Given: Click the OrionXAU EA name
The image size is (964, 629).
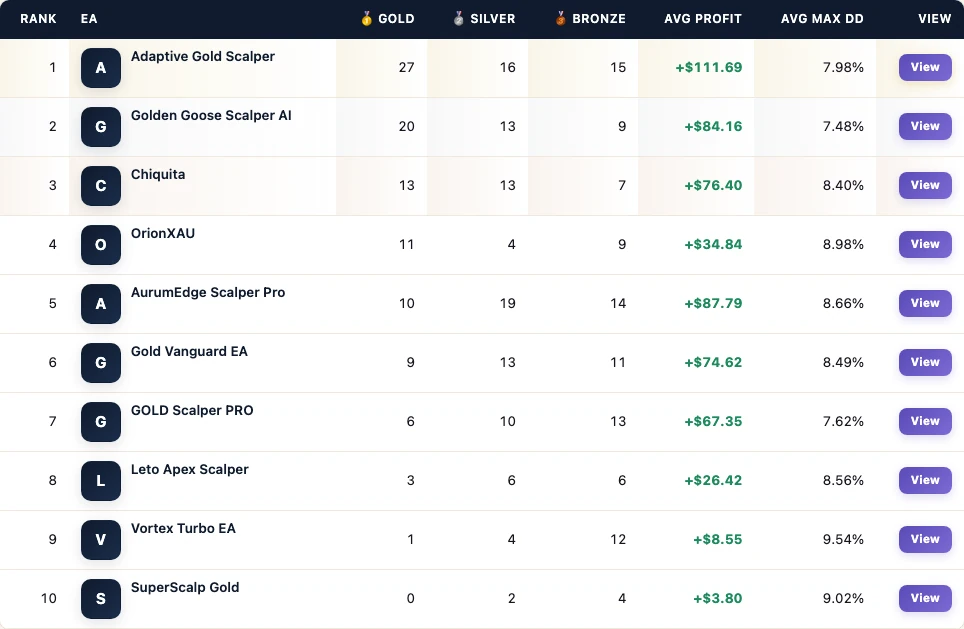Looking at the screenshot, I should (x=163, y=234).
